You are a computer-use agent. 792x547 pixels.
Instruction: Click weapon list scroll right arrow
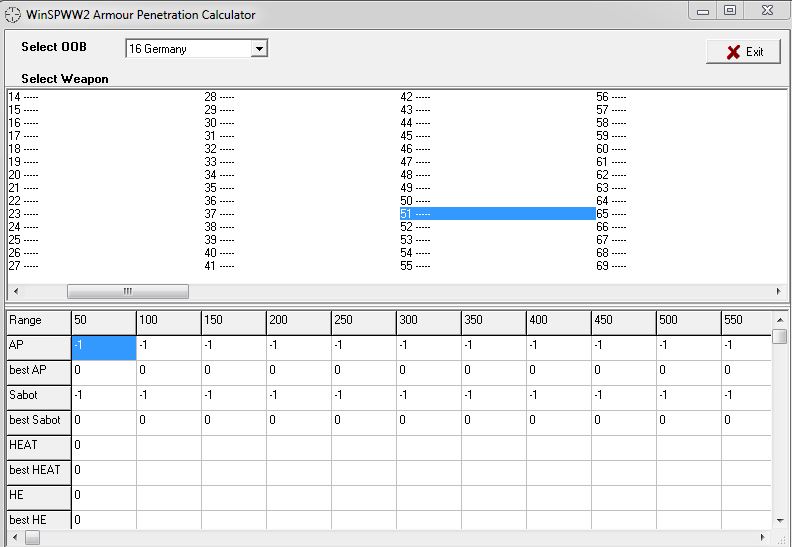779,291
